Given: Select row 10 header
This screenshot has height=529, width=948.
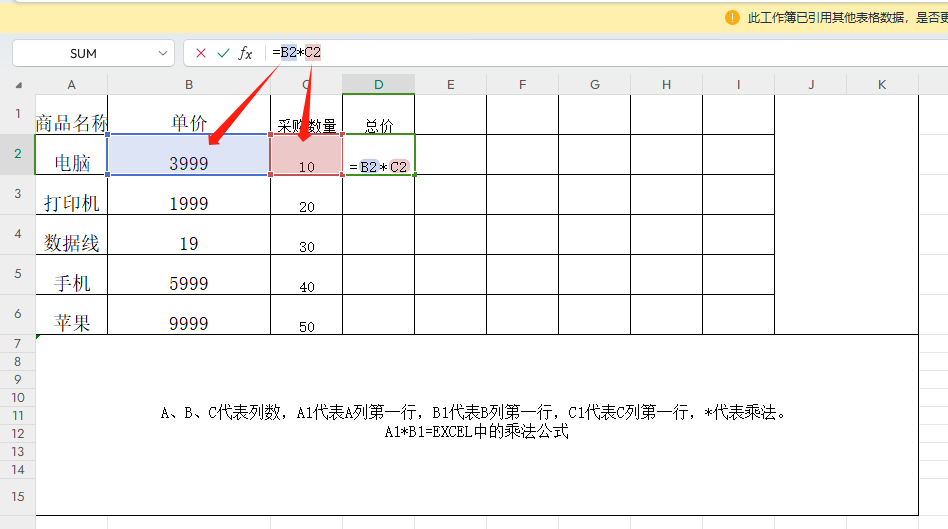Looking at the screenshot, I should coord(18,397).
